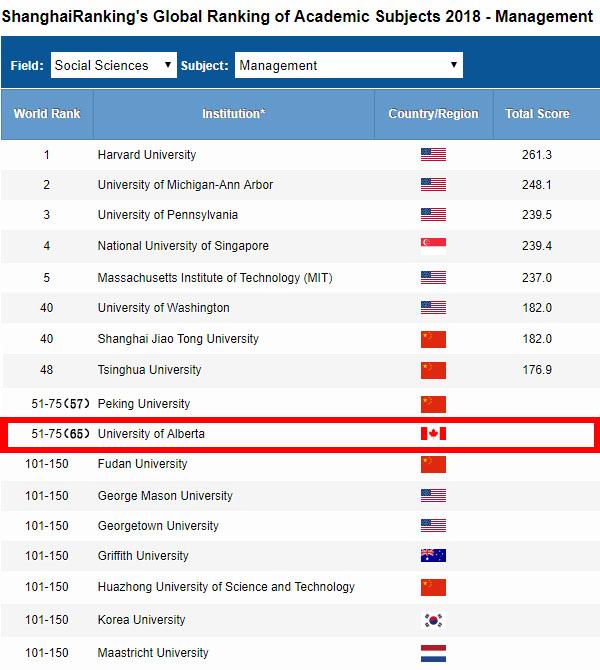Viewport: 600px width, 670px height.
Task: Open the Field dropdown showing Social Sciences
Action: pyautogui.click(x=114, y=65)
